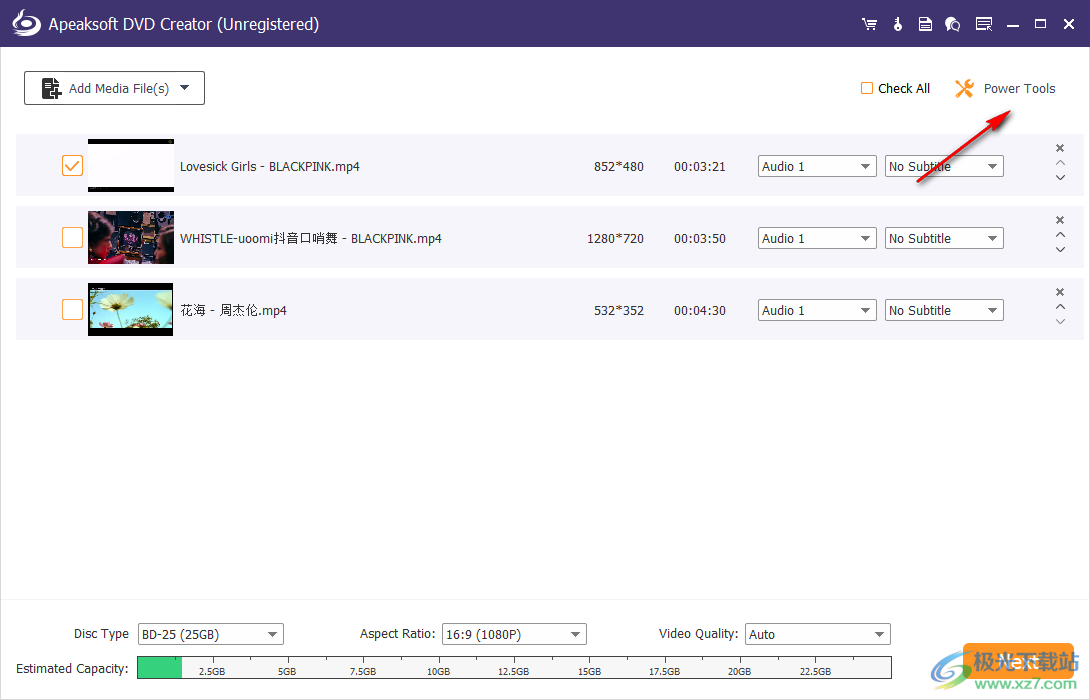The width and height of the screenshot is (1090, 700).
Task: Click the 00:03:50 duration value
Action: [x=699, y=238]
